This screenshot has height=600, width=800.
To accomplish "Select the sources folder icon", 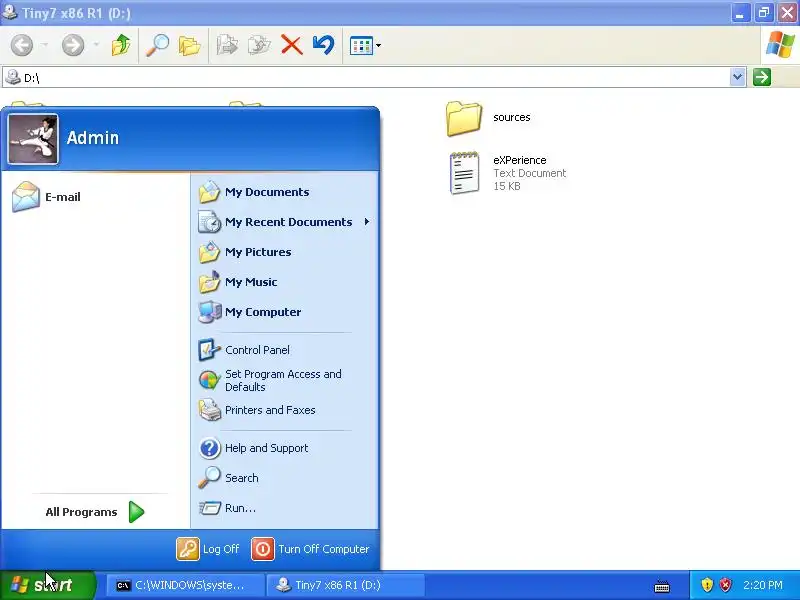I will (463, 118).
